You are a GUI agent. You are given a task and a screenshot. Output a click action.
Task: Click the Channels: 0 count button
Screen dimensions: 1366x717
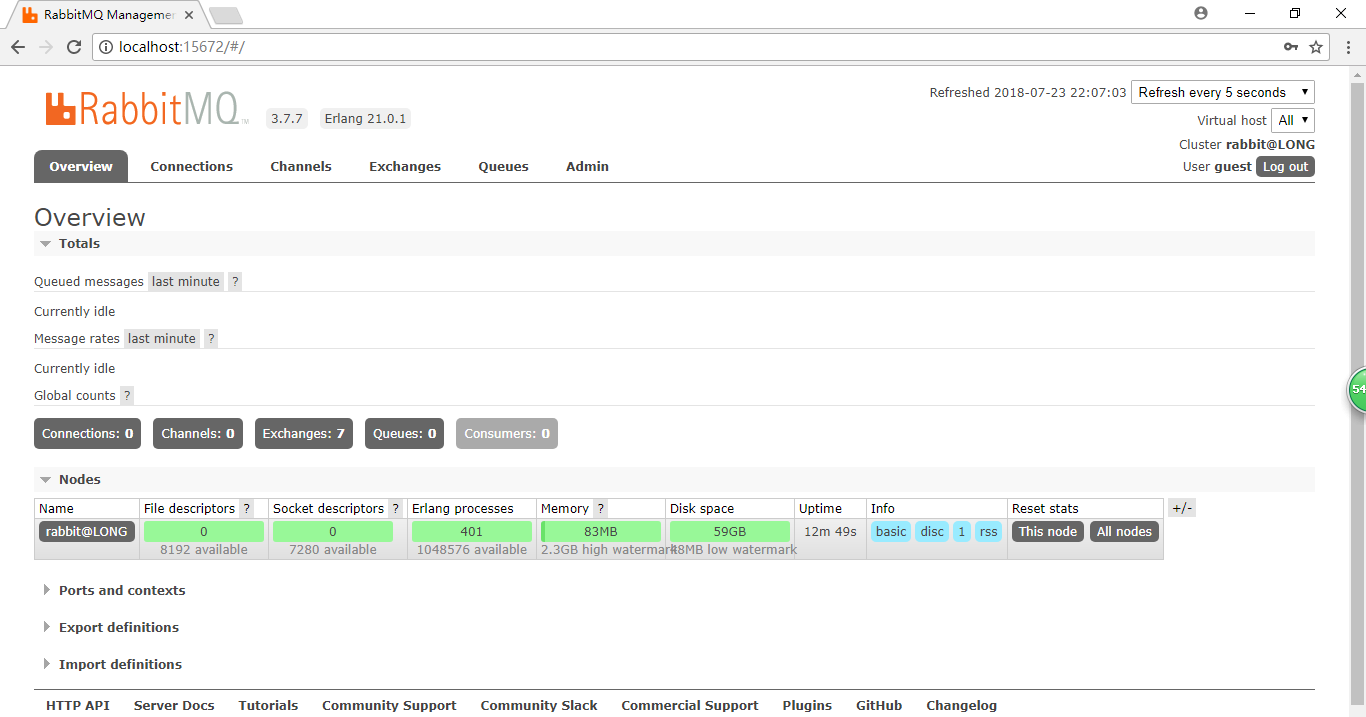point(198,434)
